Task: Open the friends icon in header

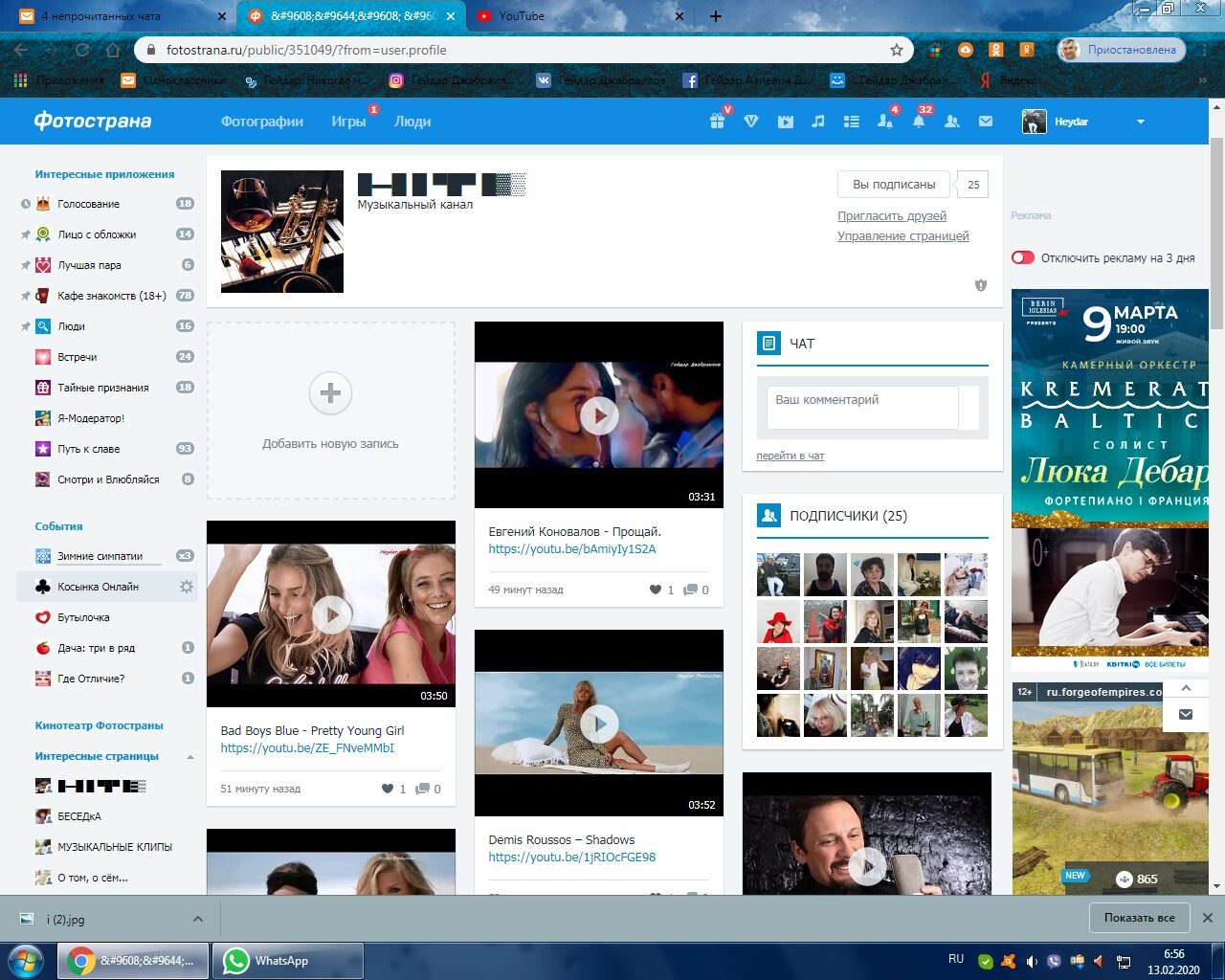Action: [952, 122]
